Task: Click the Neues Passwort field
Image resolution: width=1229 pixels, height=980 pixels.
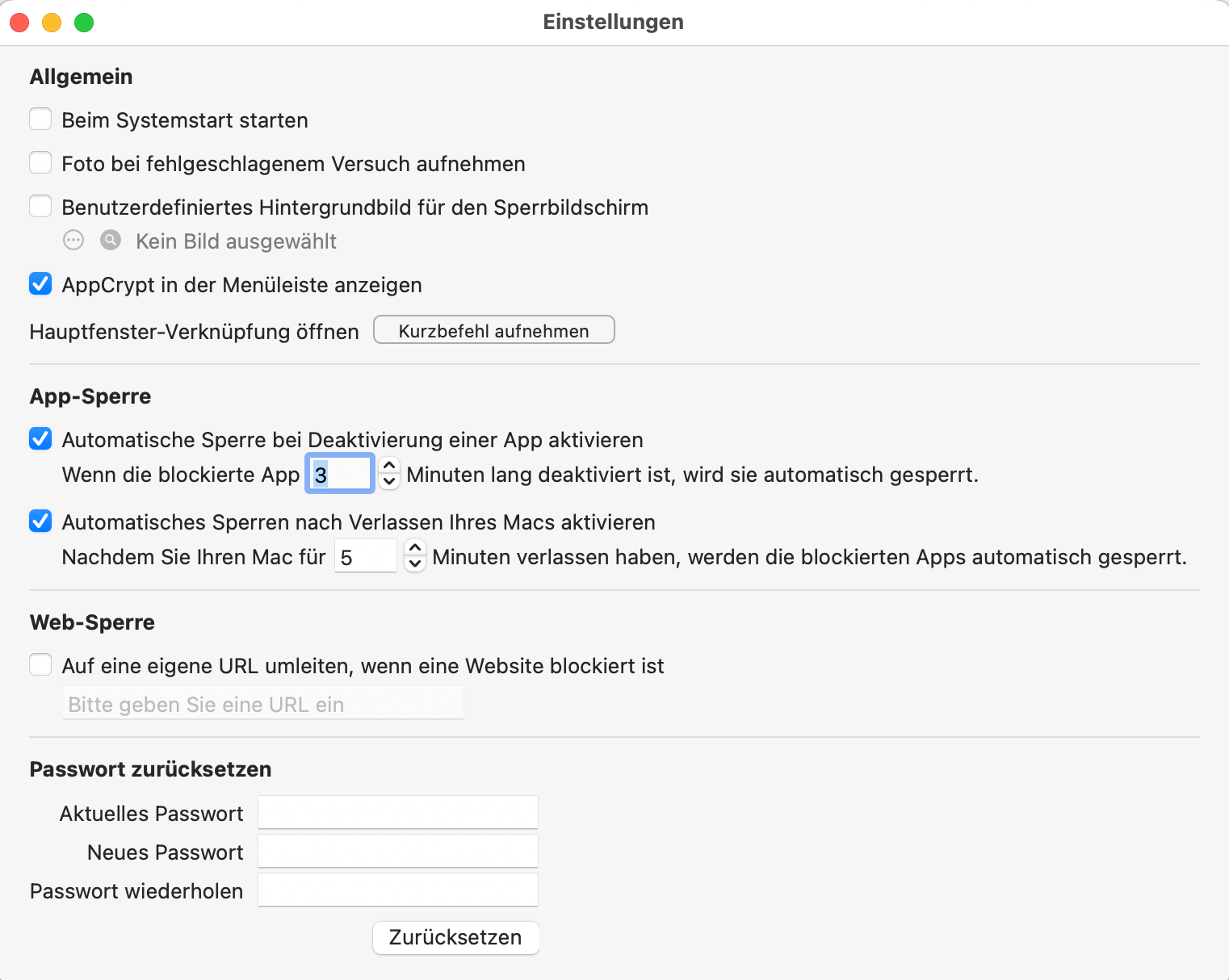Action: click(x=397, y=851)
